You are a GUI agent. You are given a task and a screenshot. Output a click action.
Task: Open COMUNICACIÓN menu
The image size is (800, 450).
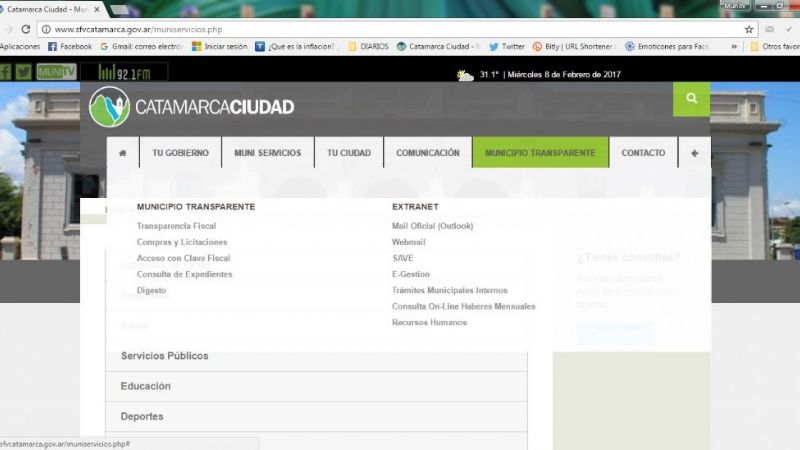428,153
